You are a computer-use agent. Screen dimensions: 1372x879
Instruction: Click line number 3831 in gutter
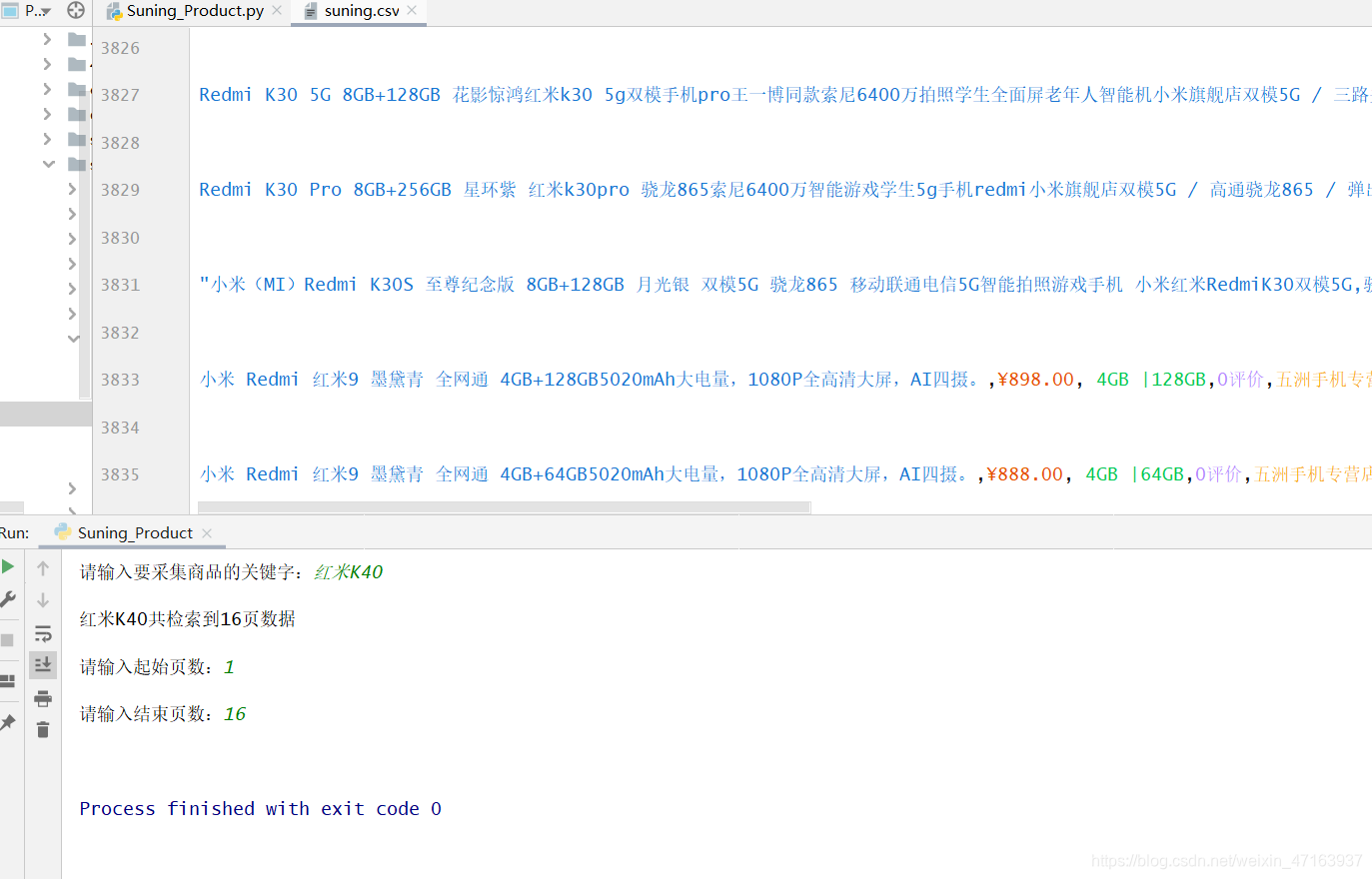point(120,285)
